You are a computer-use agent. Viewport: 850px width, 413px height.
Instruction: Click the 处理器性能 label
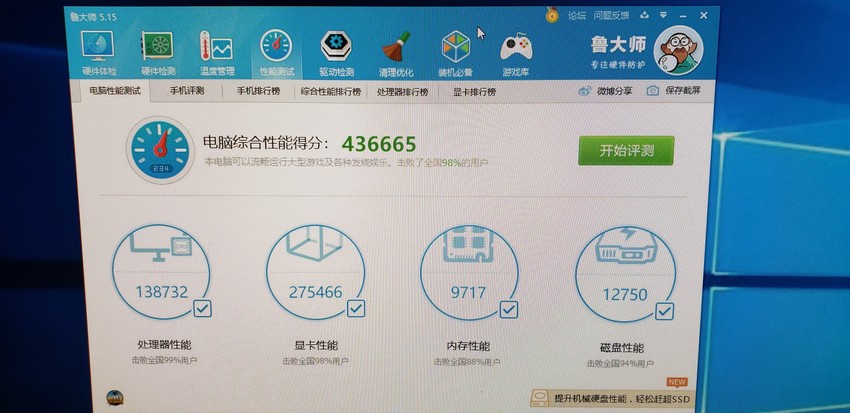[x=164, y=345]
